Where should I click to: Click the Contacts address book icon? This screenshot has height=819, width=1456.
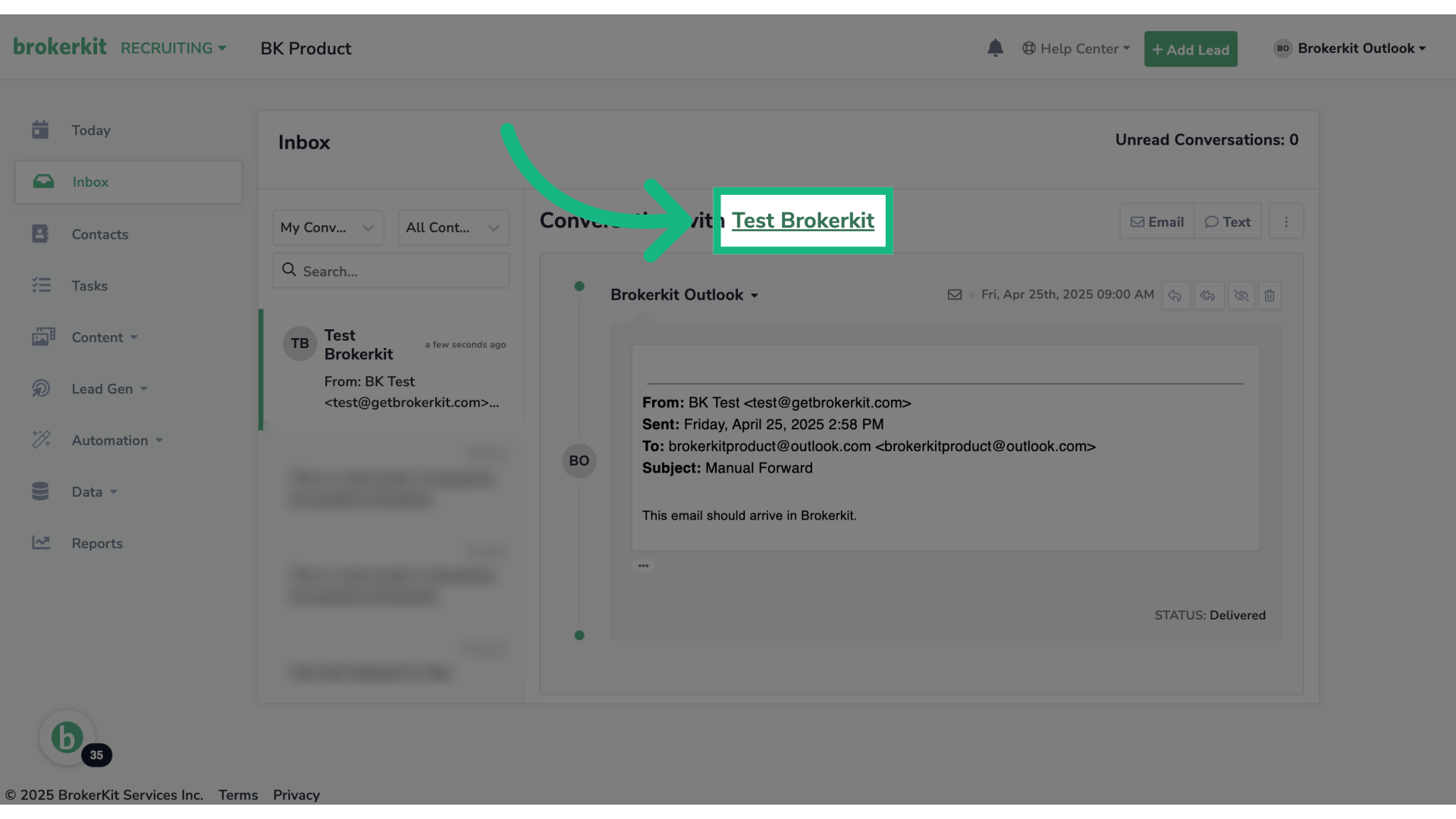click(x=40, y=234)
